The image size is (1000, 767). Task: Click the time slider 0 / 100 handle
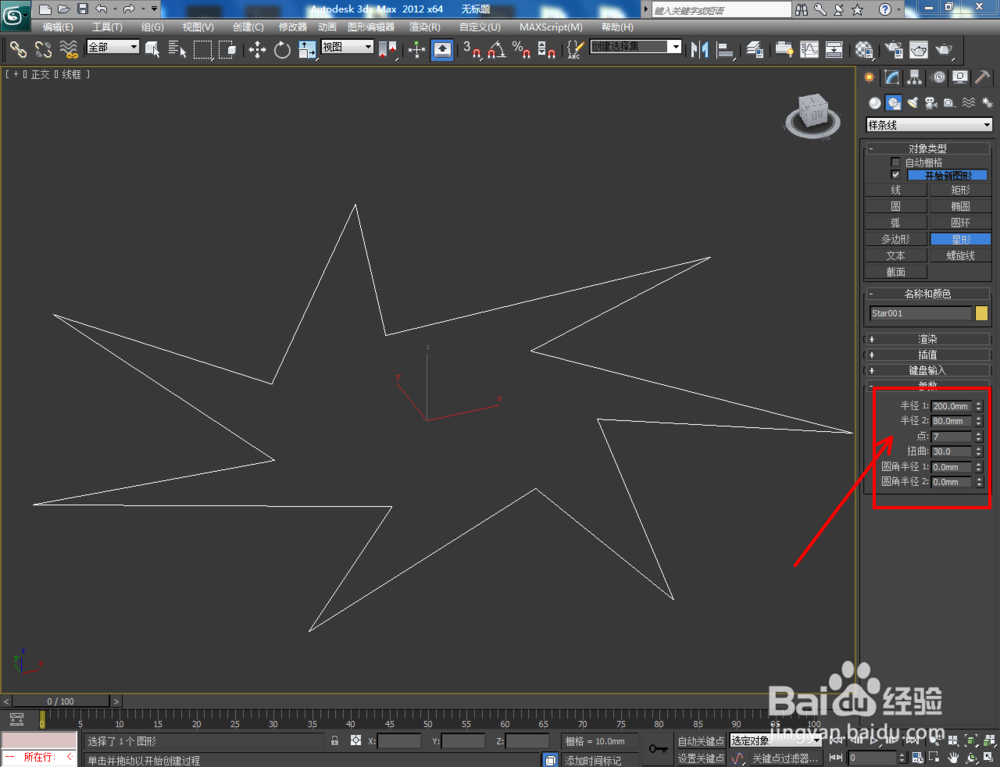tap(61, 701)
